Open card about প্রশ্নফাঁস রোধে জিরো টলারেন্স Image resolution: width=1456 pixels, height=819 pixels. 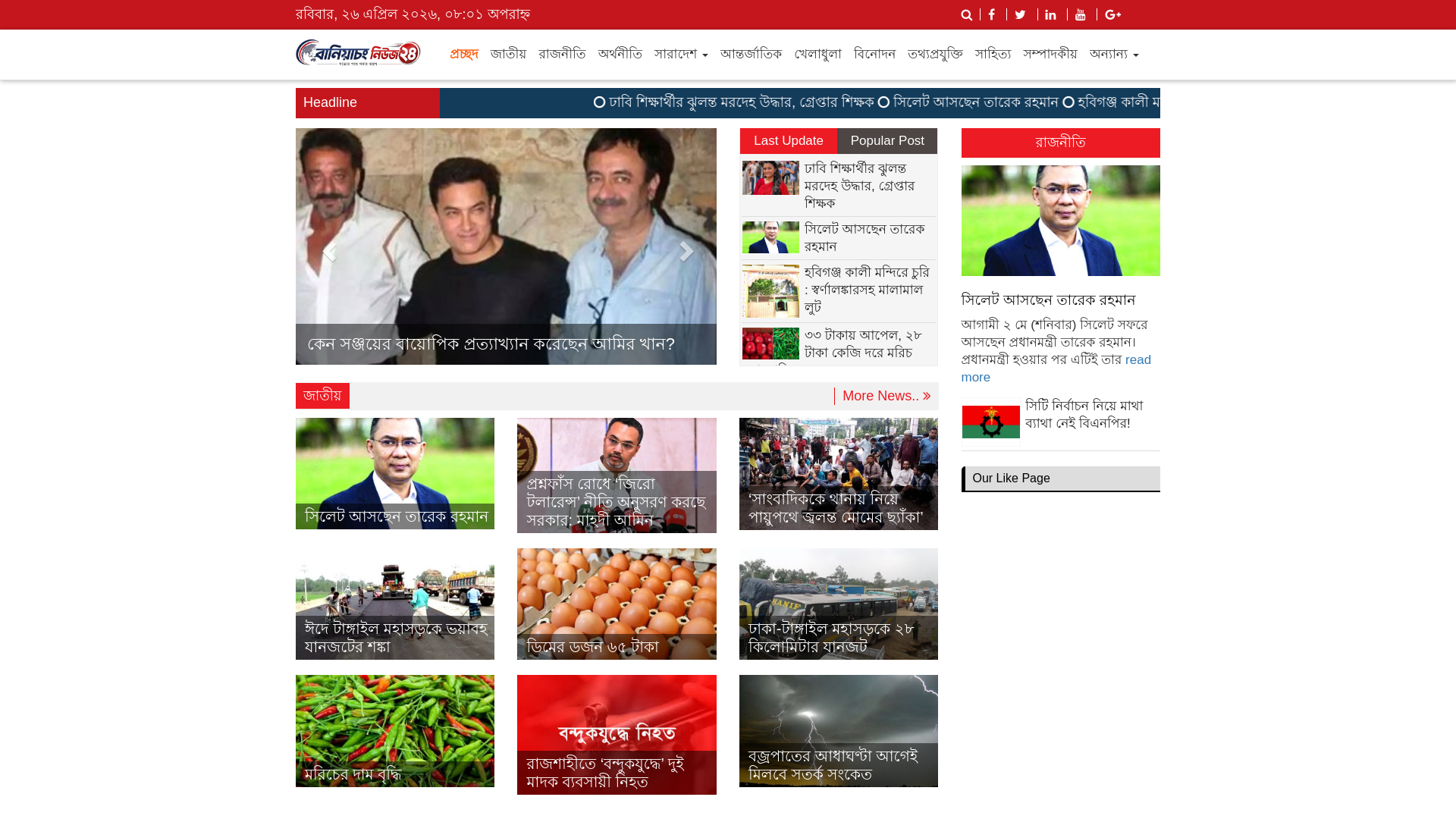[617, 475]
